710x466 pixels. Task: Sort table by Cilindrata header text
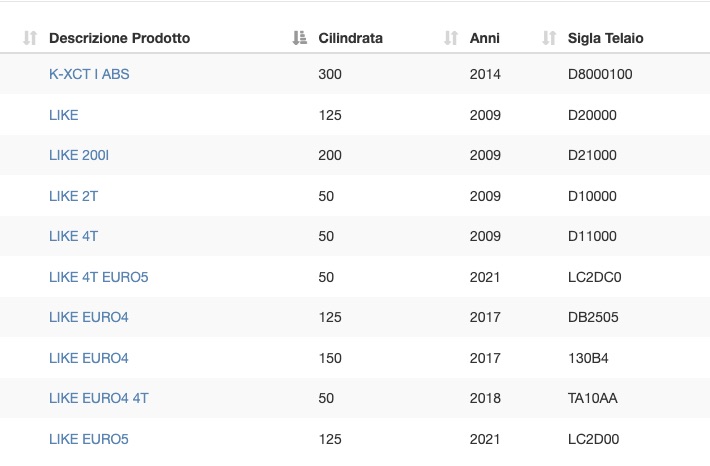tap(350, 38)
